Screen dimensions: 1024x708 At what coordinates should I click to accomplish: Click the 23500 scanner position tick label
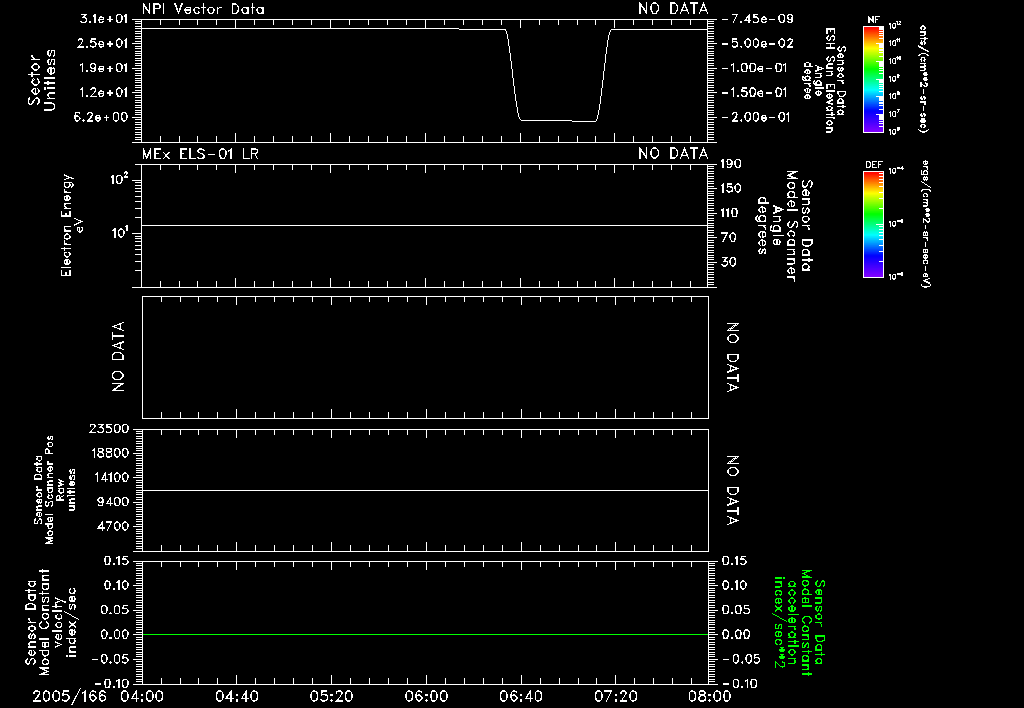(x=108, y=428)
